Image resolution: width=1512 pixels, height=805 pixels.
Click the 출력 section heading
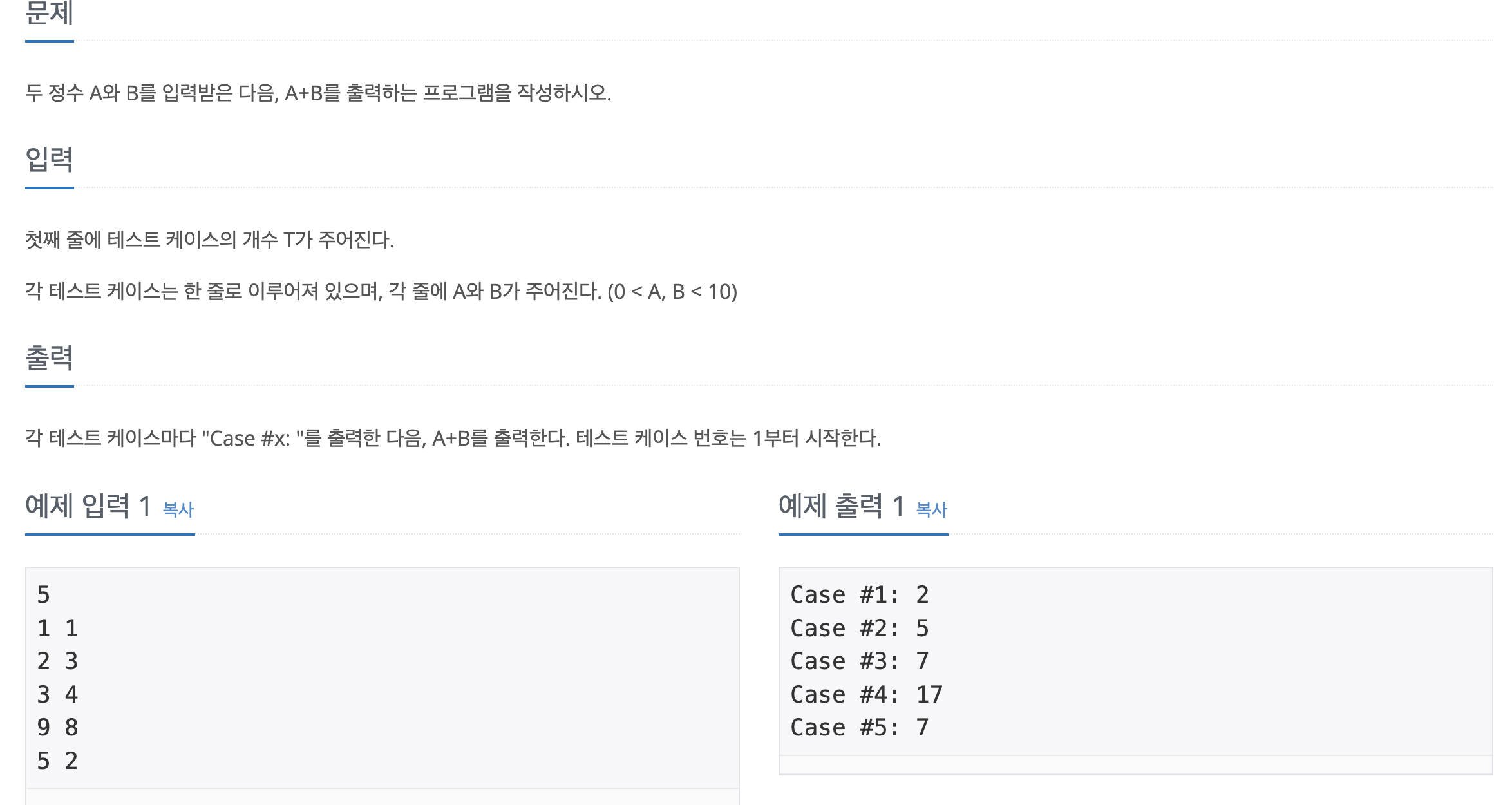(x=49, y=357)
